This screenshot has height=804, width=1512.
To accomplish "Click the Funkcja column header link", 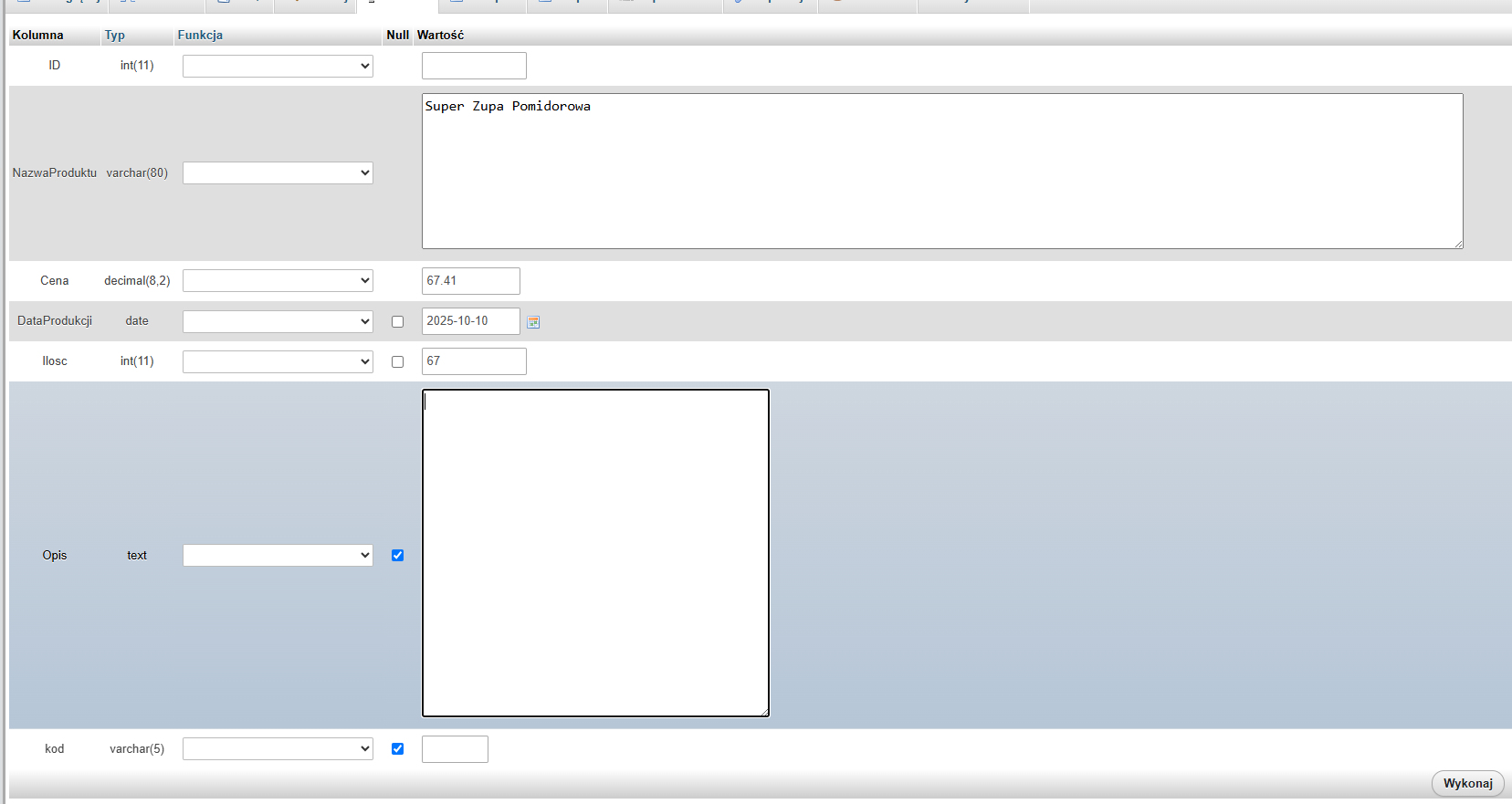I will pyautogui.click(x=200, y=35).
